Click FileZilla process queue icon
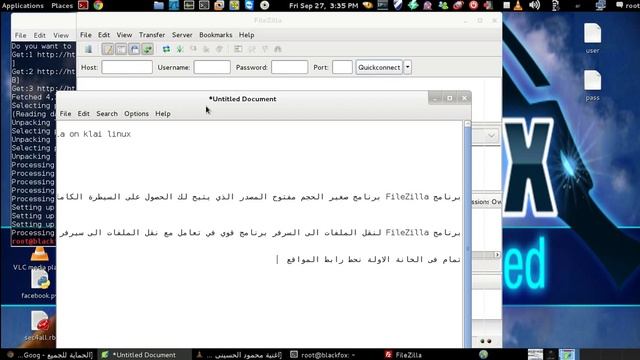640x360 pixels. (x=180, y=49)
